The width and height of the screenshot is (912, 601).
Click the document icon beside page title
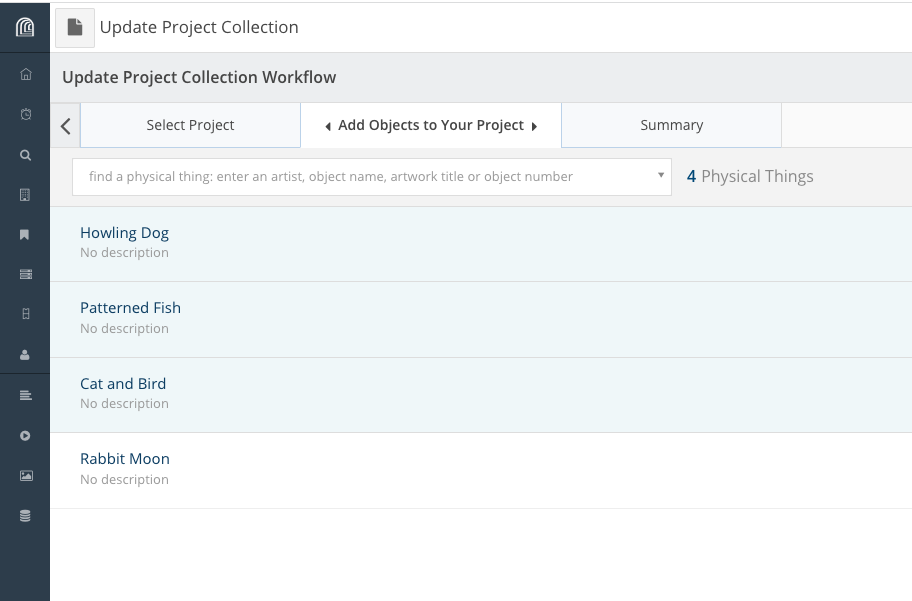[75, 27]
